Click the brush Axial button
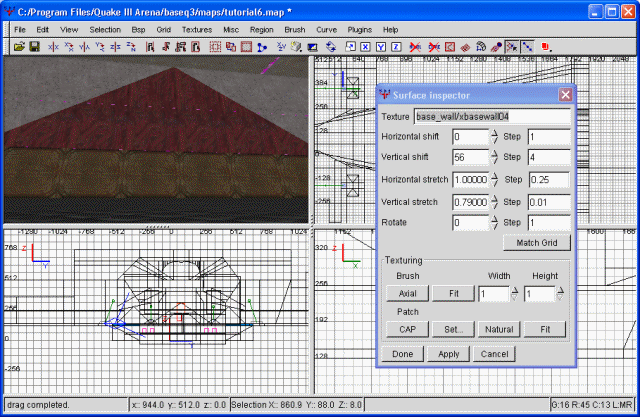The width and height of the screenshot is (640, 417). click(407, 293)
